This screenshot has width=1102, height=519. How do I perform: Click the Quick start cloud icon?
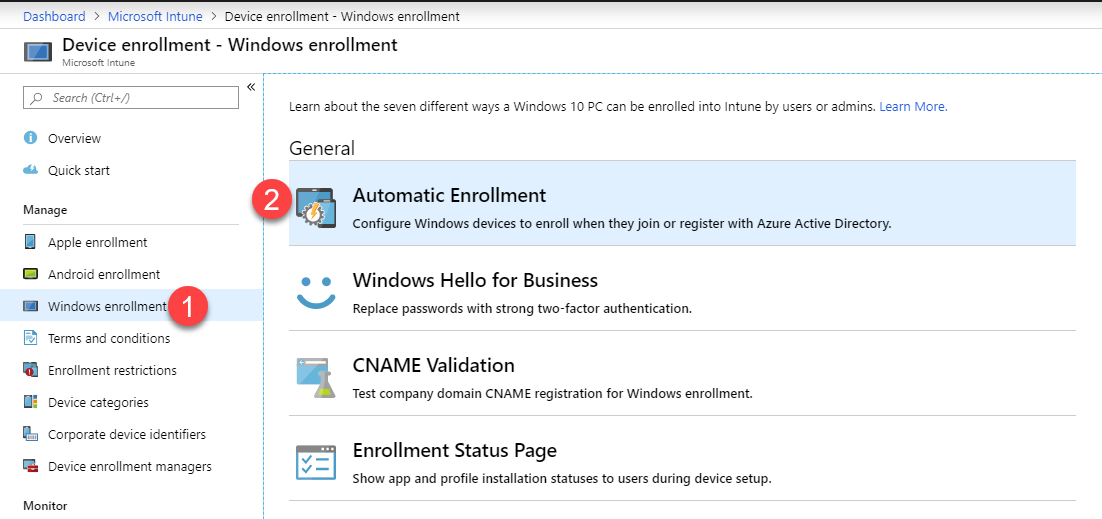tap(30, 170)
